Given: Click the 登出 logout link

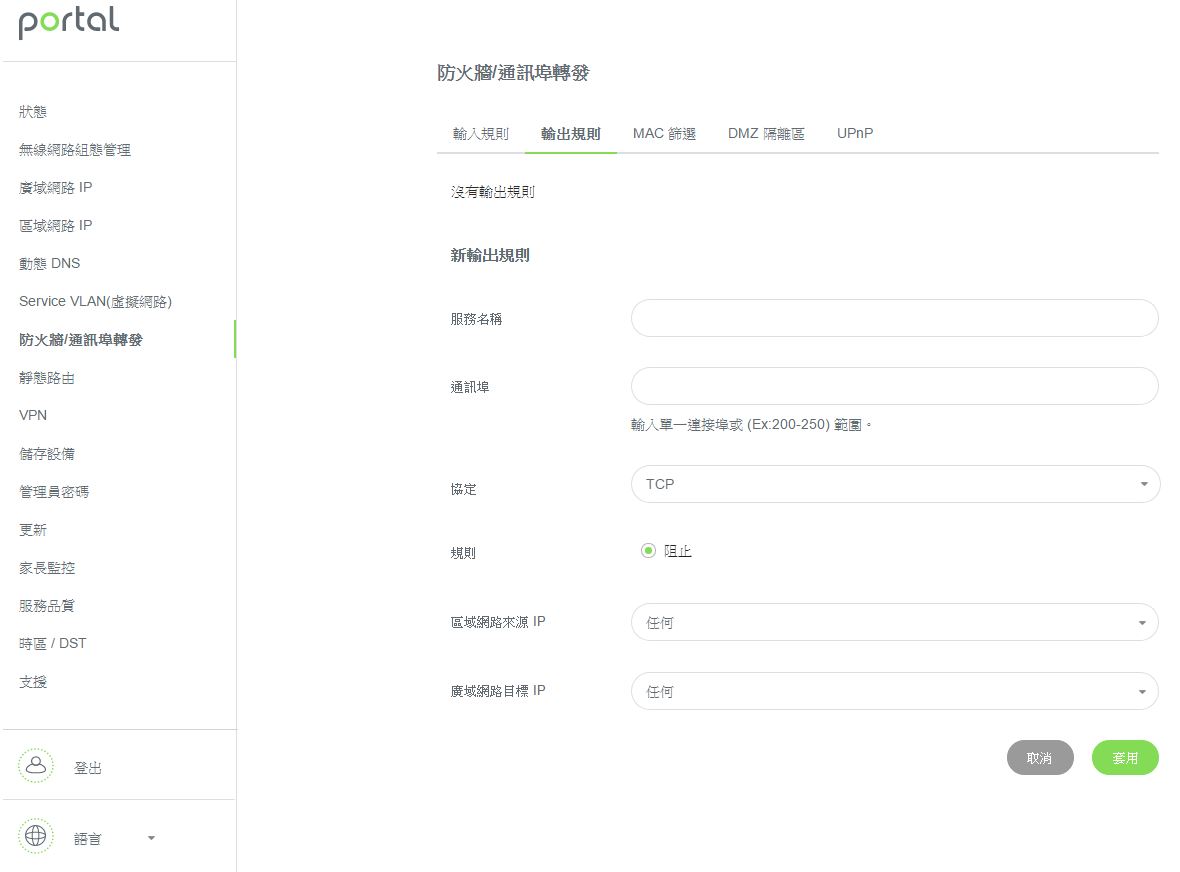Looking at the screenshot, I should (87, 767).
